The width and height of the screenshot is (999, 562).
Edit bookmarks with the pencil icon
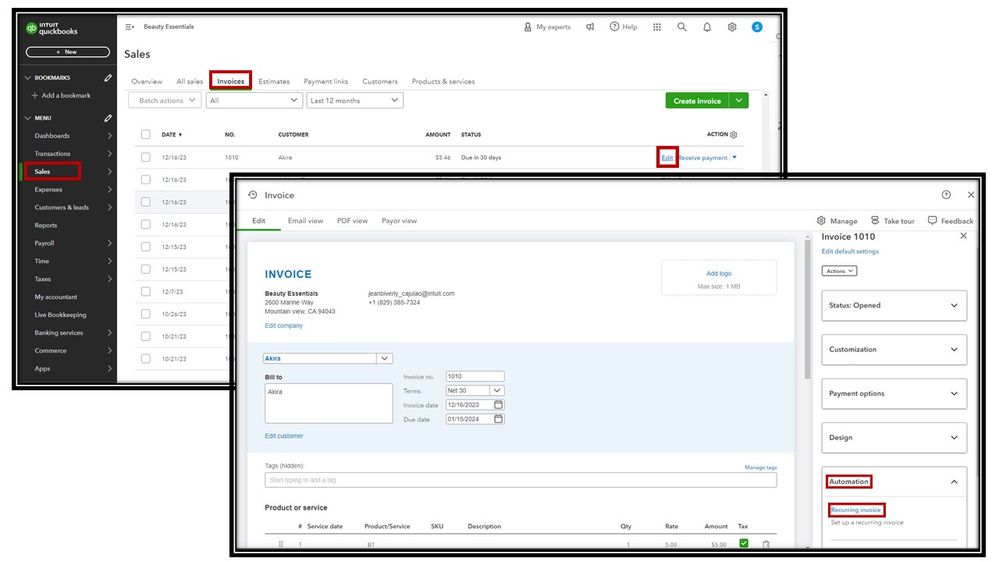(x=108, y=78)
